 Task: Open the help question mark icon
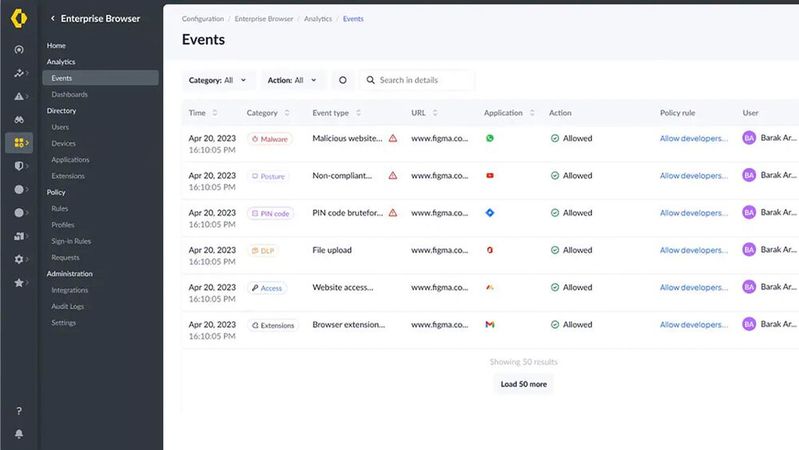(19, 411)
